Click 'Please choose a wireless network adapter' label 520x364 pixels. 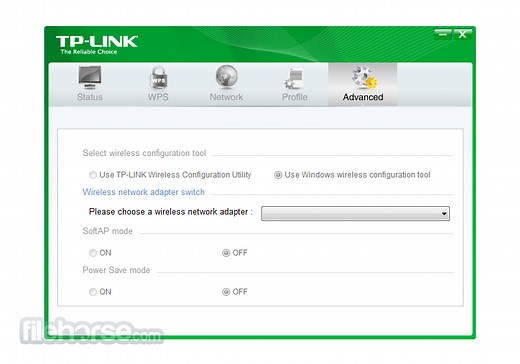point(170,212)
